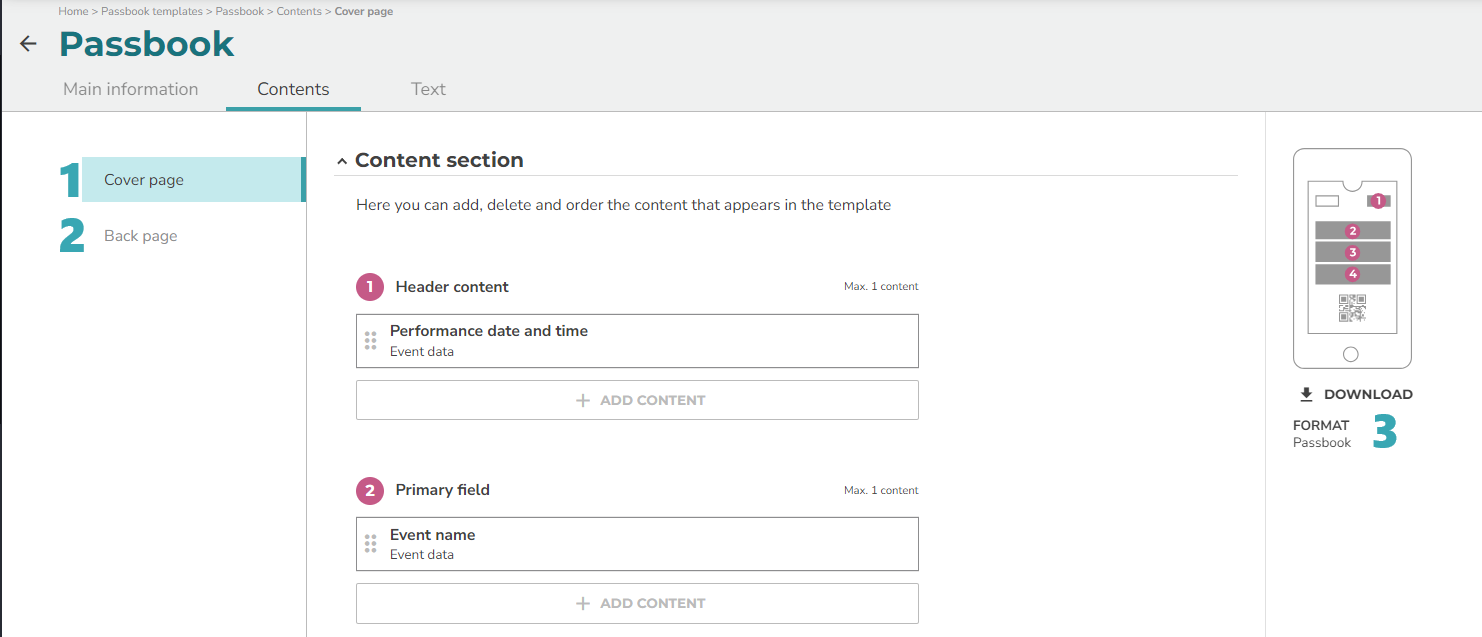Select the Event name content row

[637, 544]
